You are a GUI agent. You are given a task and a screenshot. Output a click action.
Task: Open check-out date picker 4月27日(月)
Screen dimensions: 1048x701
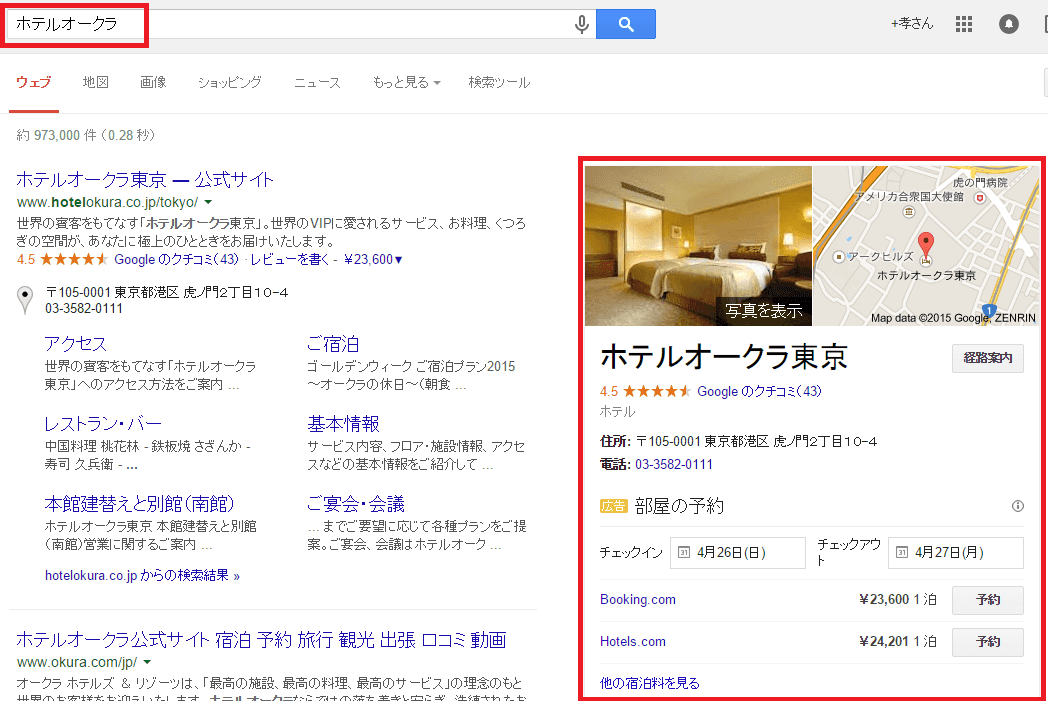[x=956, y=552]
